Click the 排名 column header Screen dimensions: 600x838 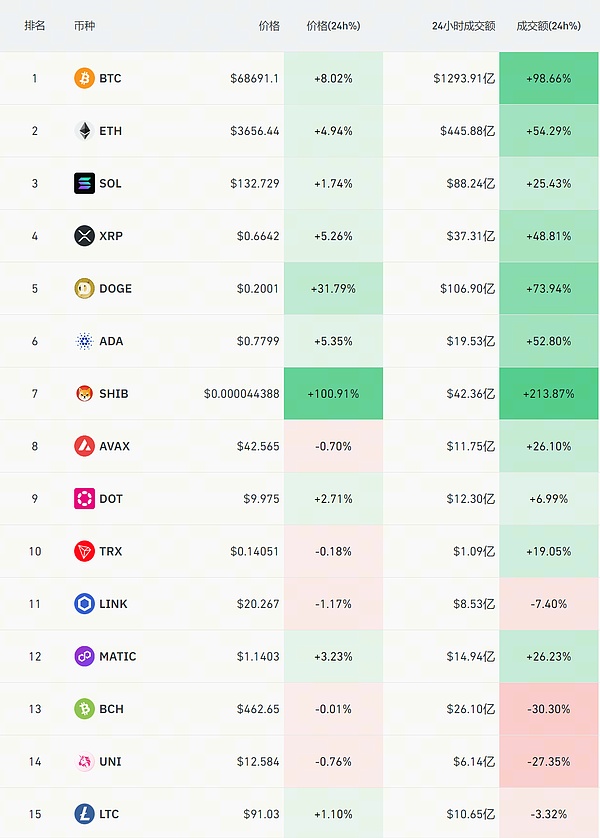point(35,26)
